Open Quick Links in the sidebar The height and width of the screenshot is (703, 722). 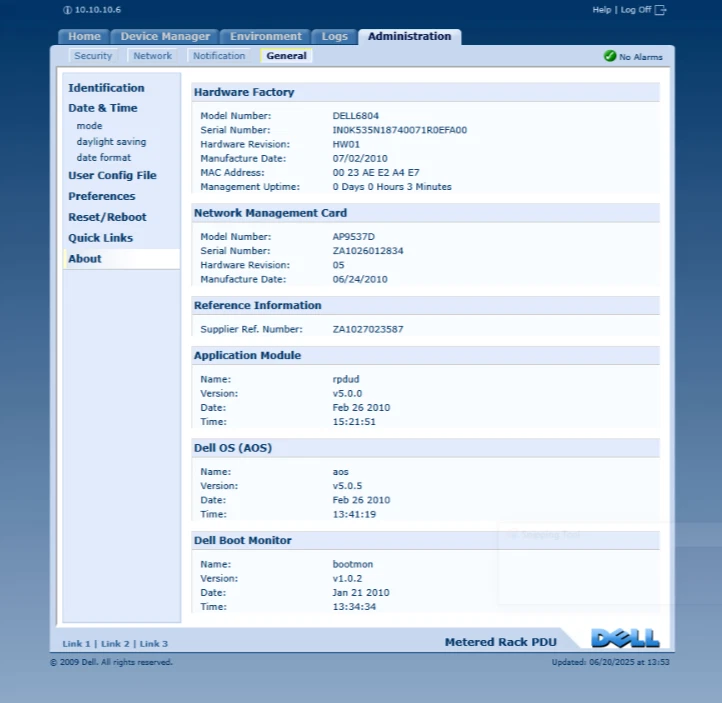click(x=100, y=238)
